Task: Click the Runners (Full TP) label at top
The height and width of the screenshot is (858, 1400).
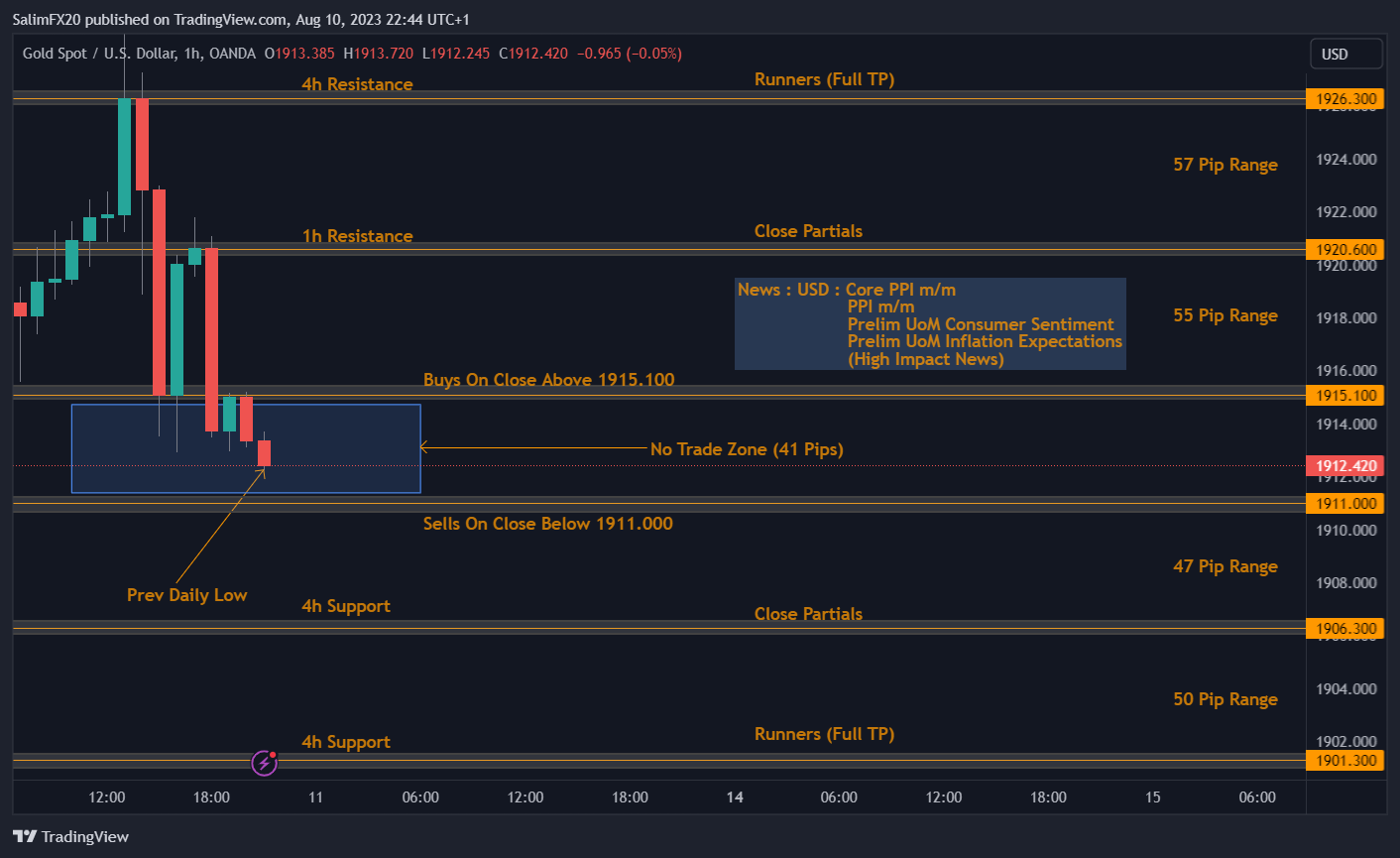Action: click(x=824, y=78)
